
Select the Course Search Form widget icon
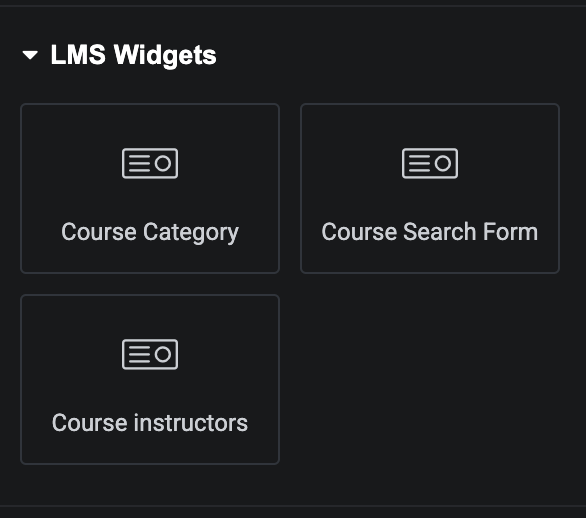click(430, 163)
